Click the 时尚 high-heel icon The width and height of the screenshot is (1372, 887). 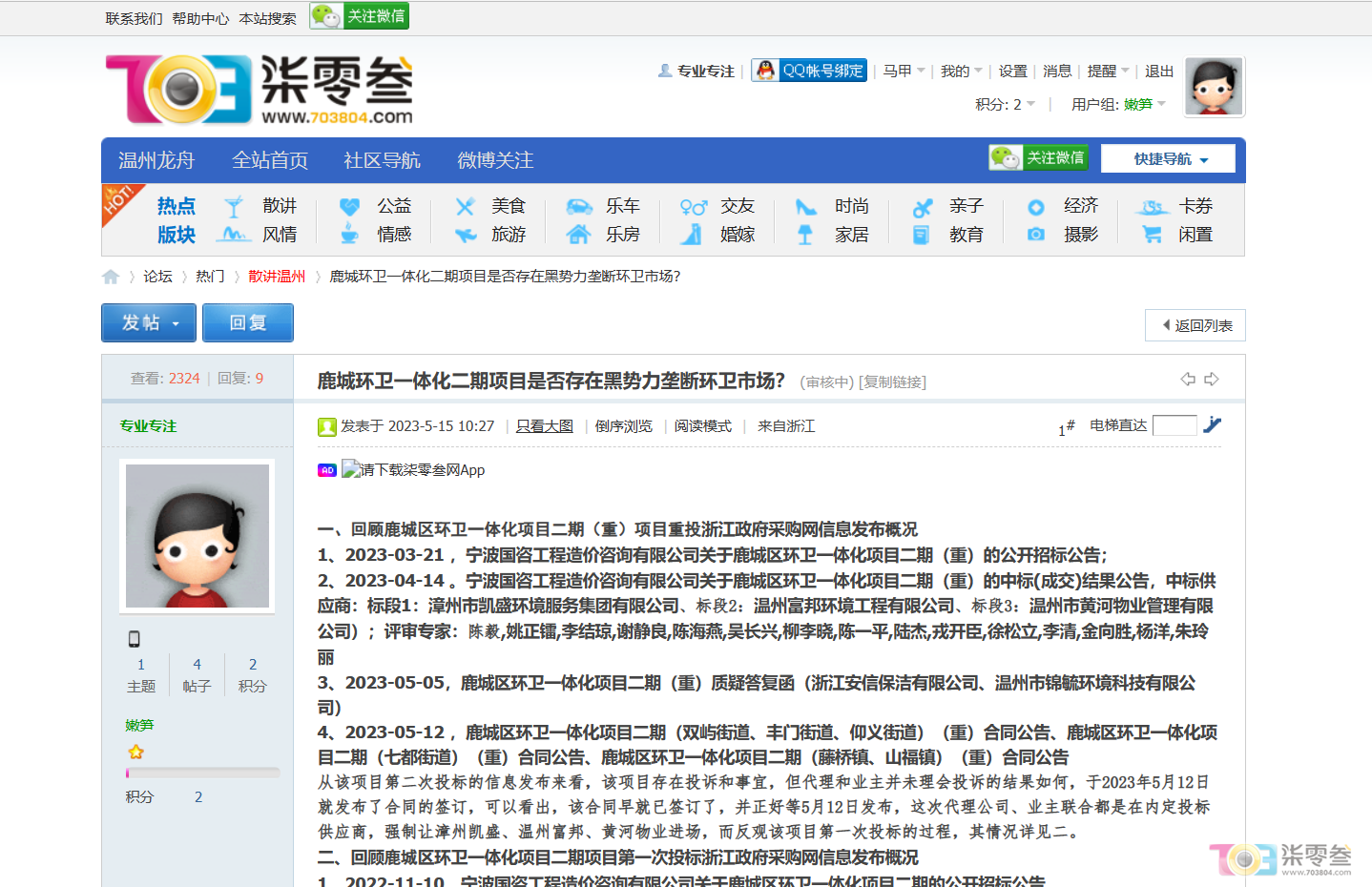tap(806, 207)
